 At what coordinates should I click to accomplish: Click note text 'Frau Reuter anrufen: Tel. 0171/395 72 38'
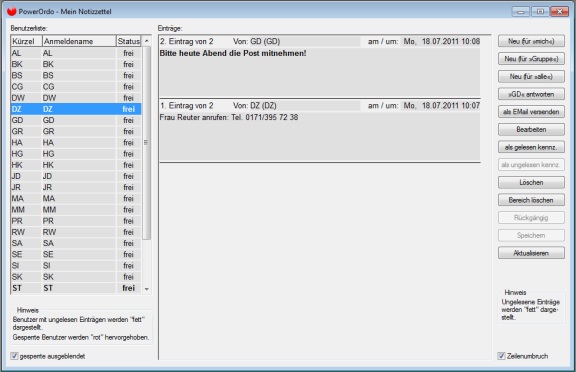229,118
